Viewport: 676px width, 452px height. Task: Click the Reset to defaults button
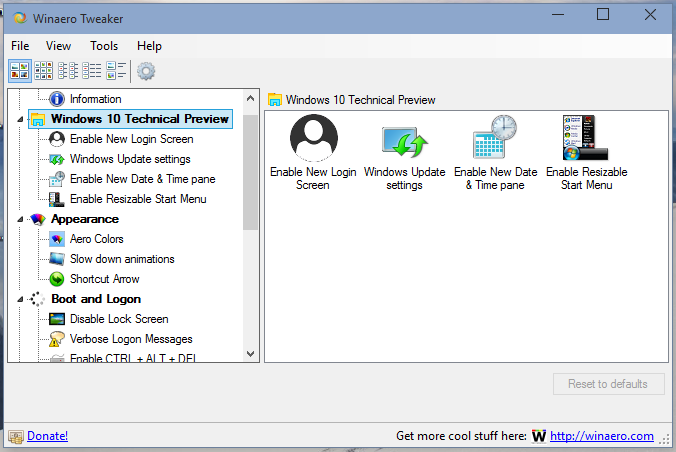point(608,384)
